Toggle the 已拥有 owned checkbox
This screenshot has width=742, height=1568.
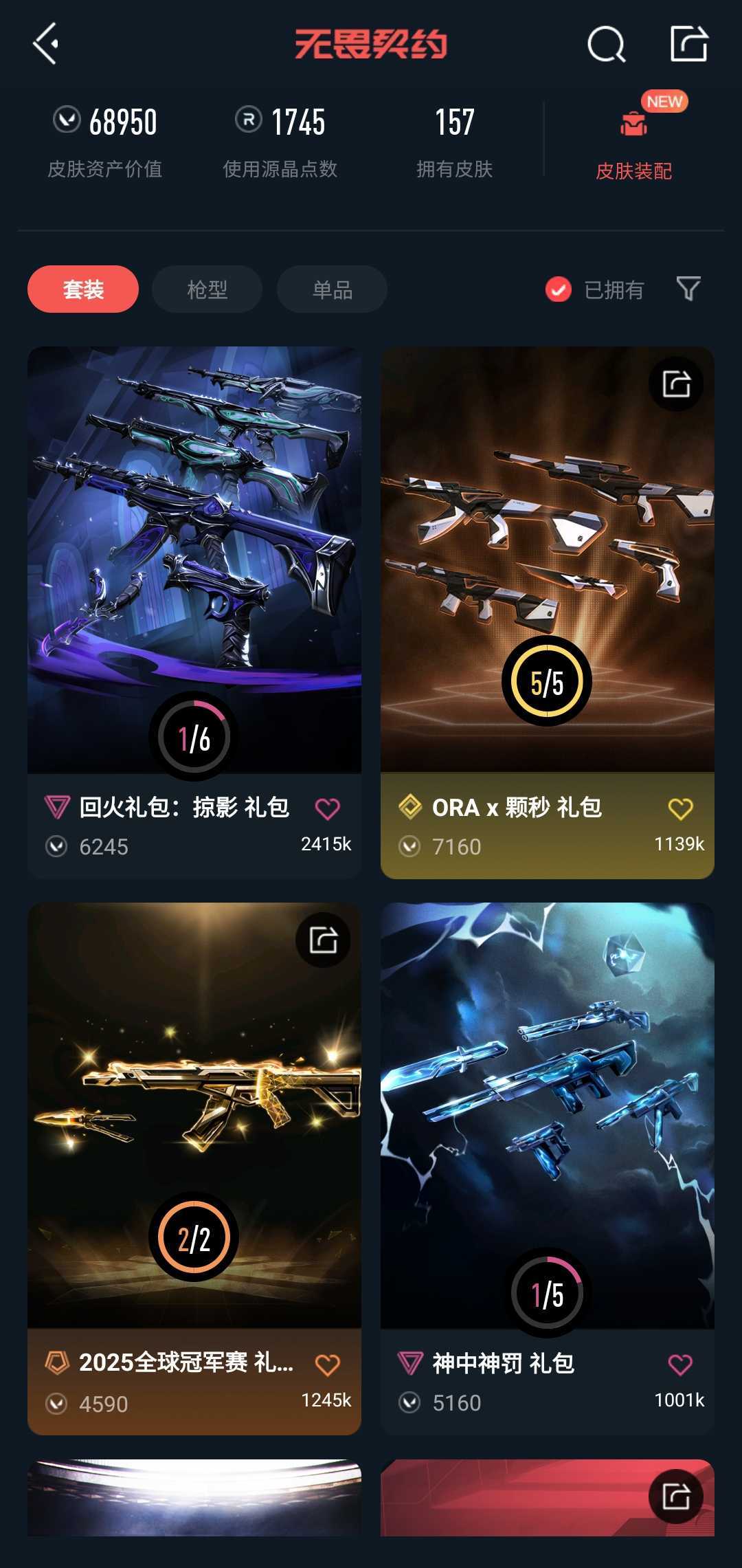[x=559, y=289]
